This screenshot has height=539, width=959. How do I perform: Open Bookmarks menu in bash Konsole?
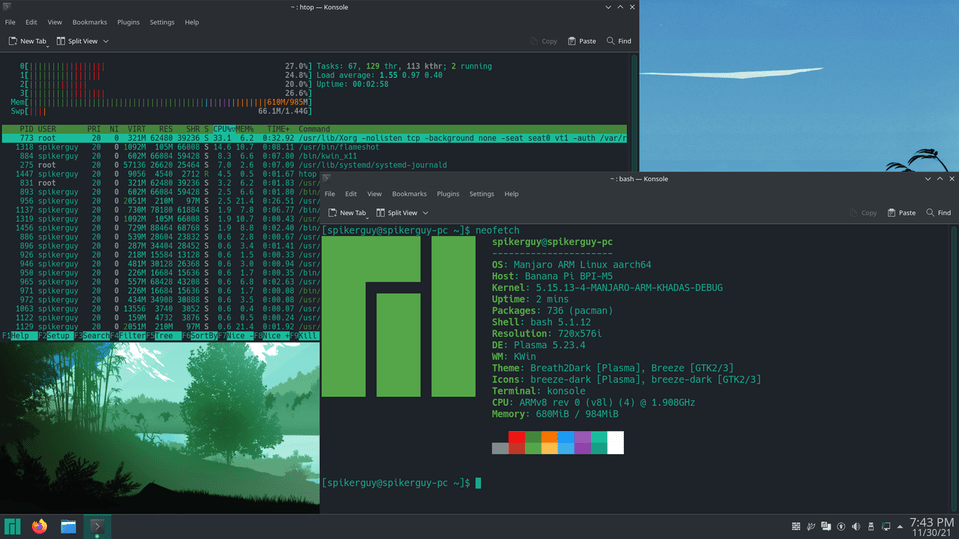pyautogui.click(x=409, y=194)
